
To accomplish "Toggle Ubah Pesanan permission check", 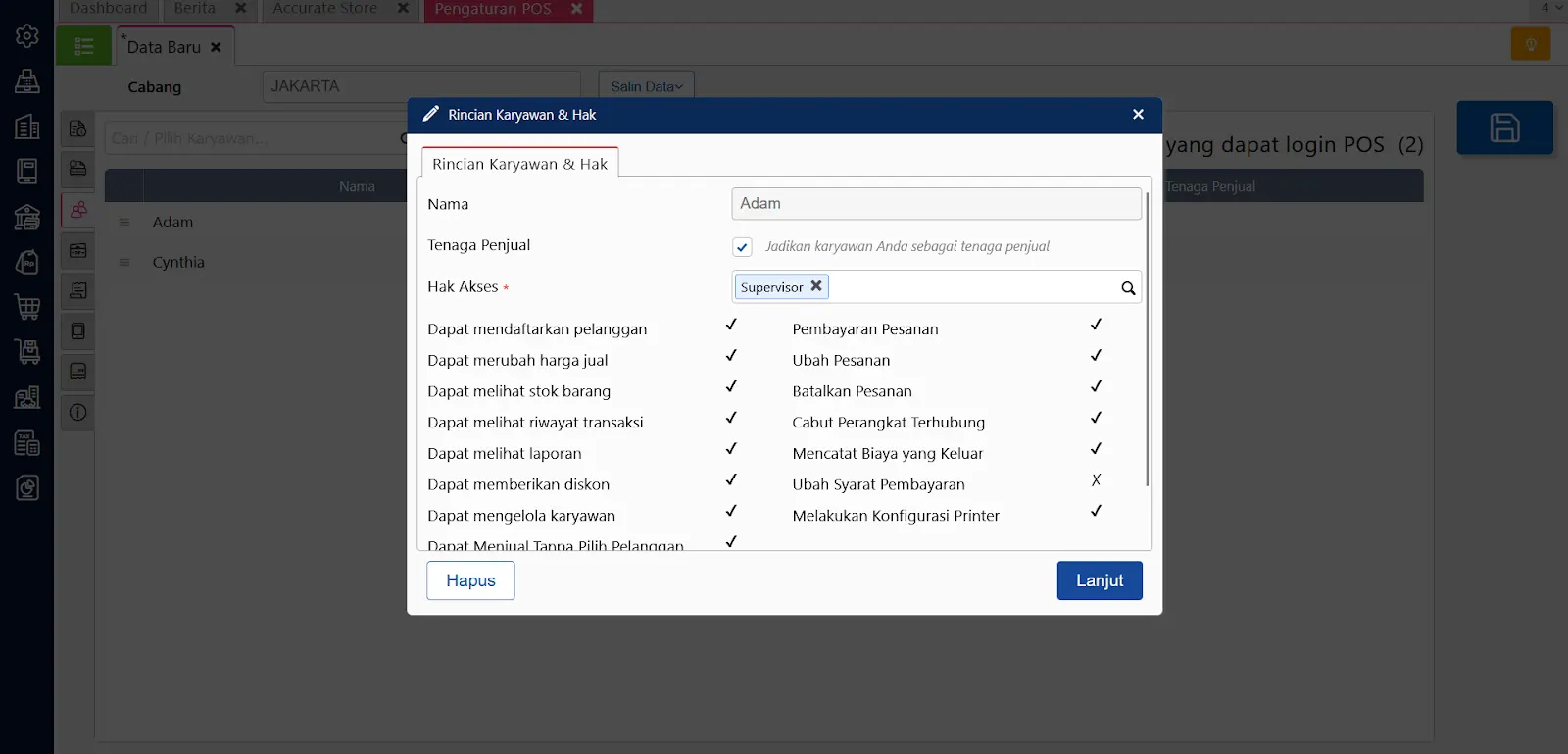I will coord(1097,356).
